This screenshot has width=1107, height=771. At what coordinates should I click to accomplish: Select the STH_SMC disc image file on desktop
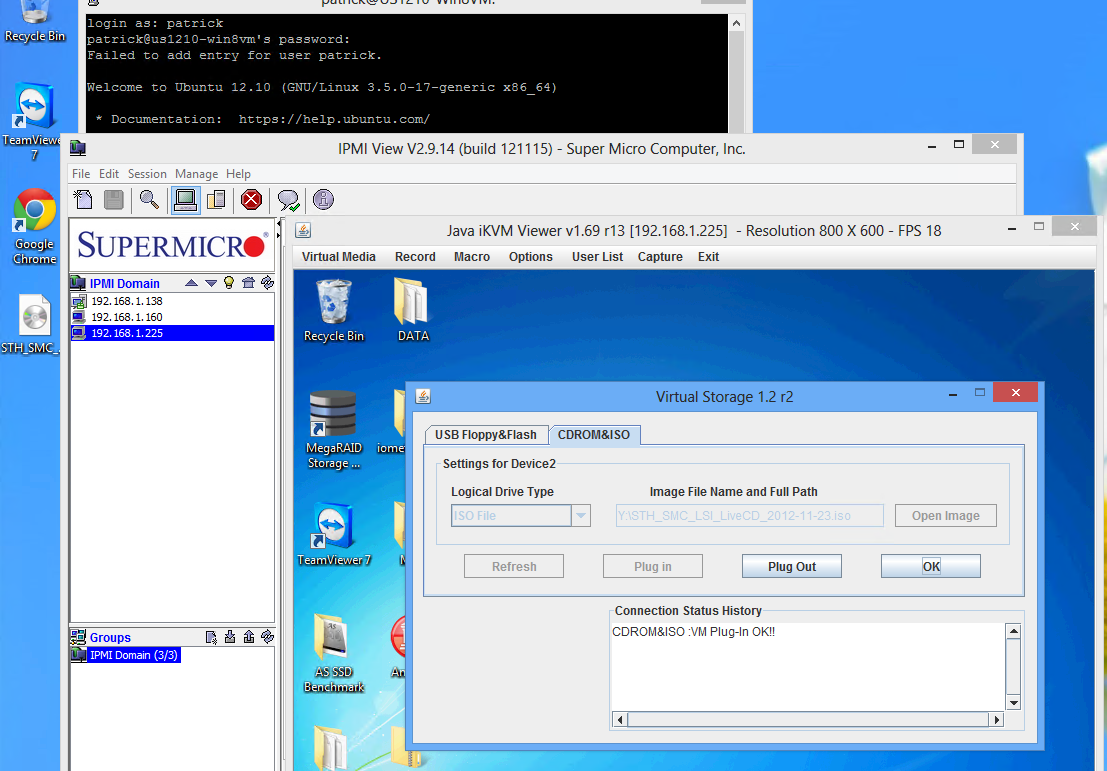(32, 323)
